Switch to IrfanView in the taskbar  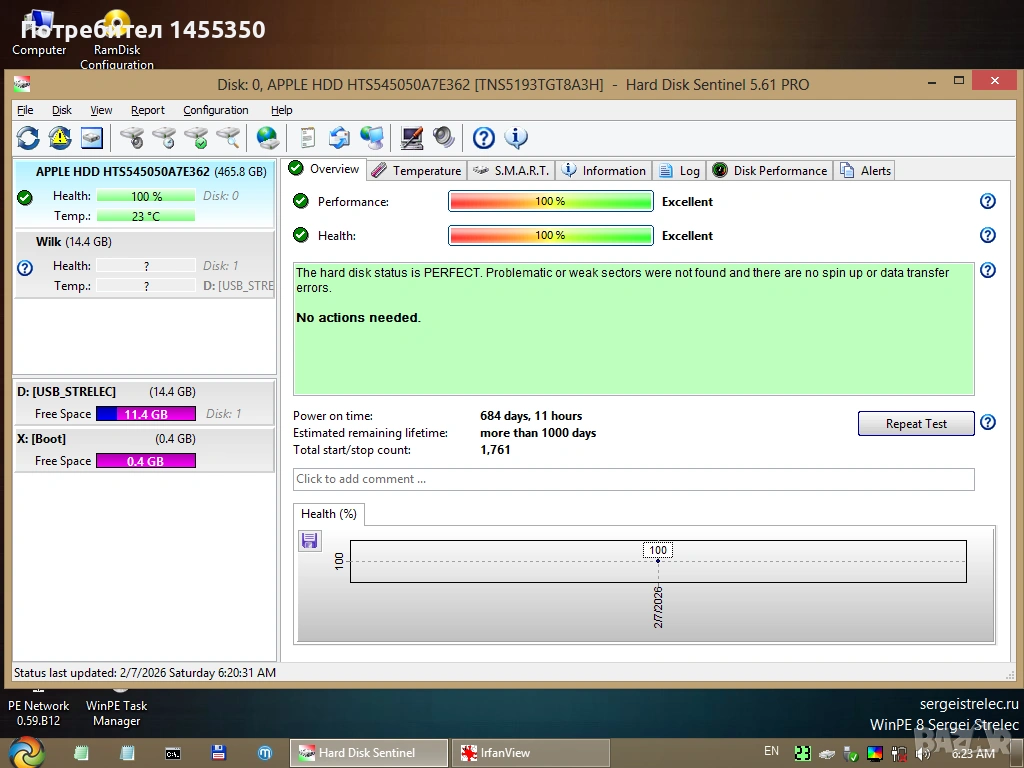[531, 753]
